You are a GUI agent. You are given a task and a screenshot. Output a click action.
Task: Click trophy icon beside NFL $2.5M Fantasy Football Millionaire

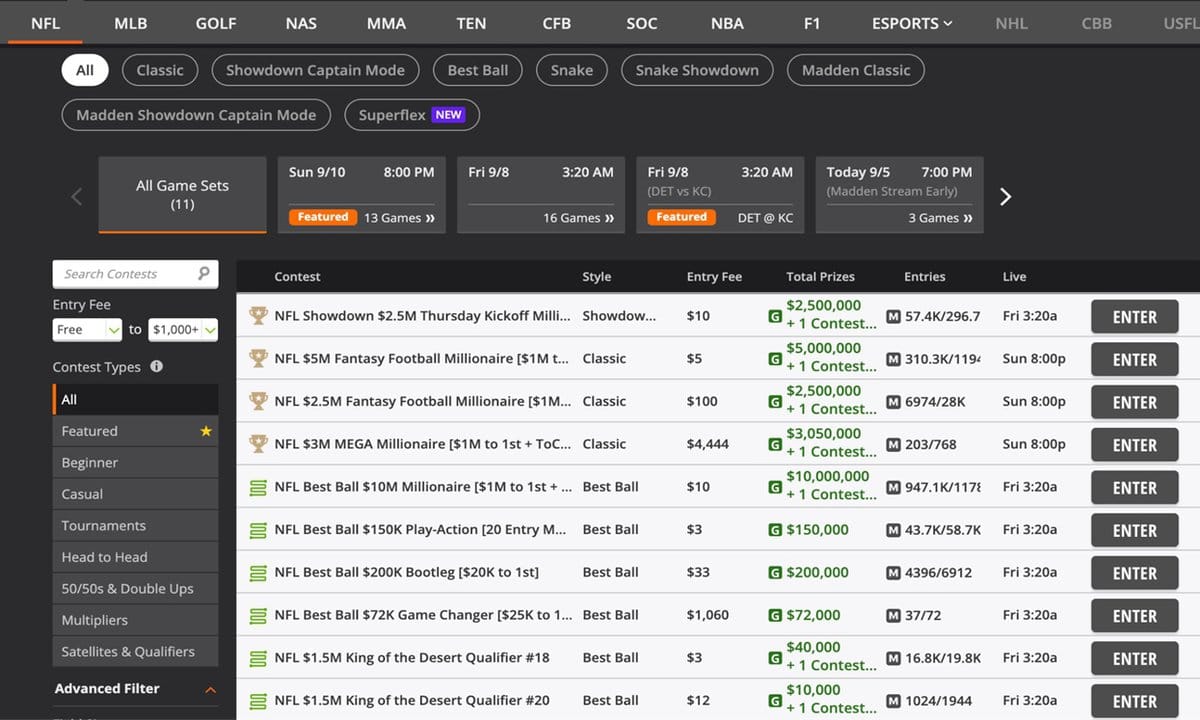pos(258,401)
